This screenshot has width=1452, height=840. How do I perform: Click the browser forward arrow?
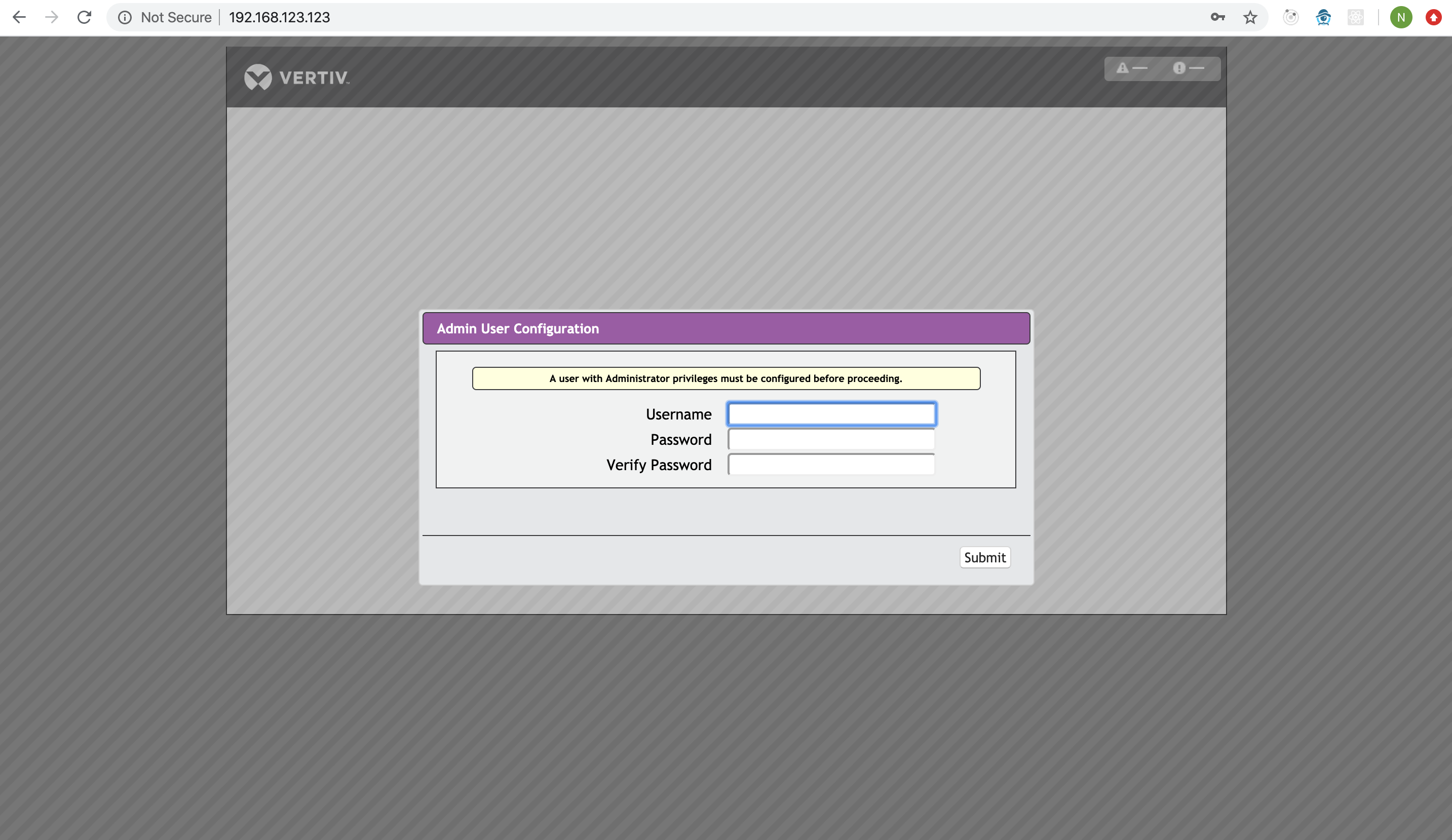(52, 17)
